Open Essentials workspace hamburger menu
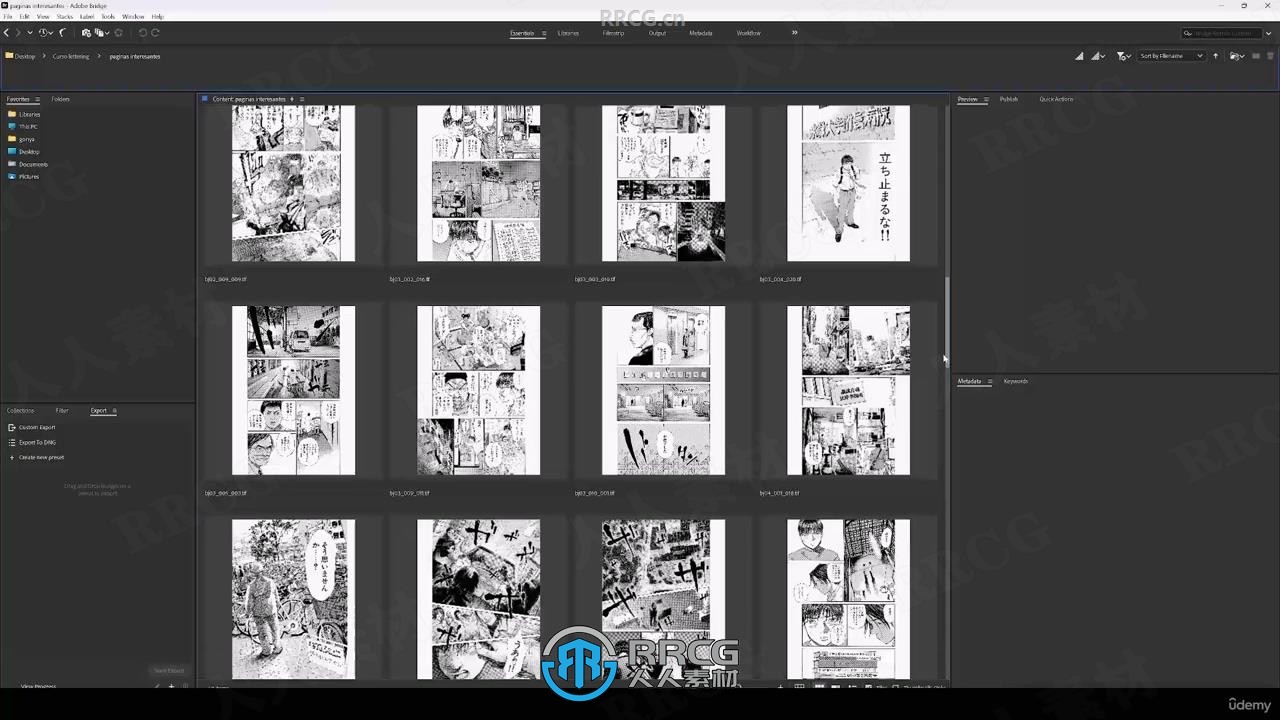 point(544,33)
